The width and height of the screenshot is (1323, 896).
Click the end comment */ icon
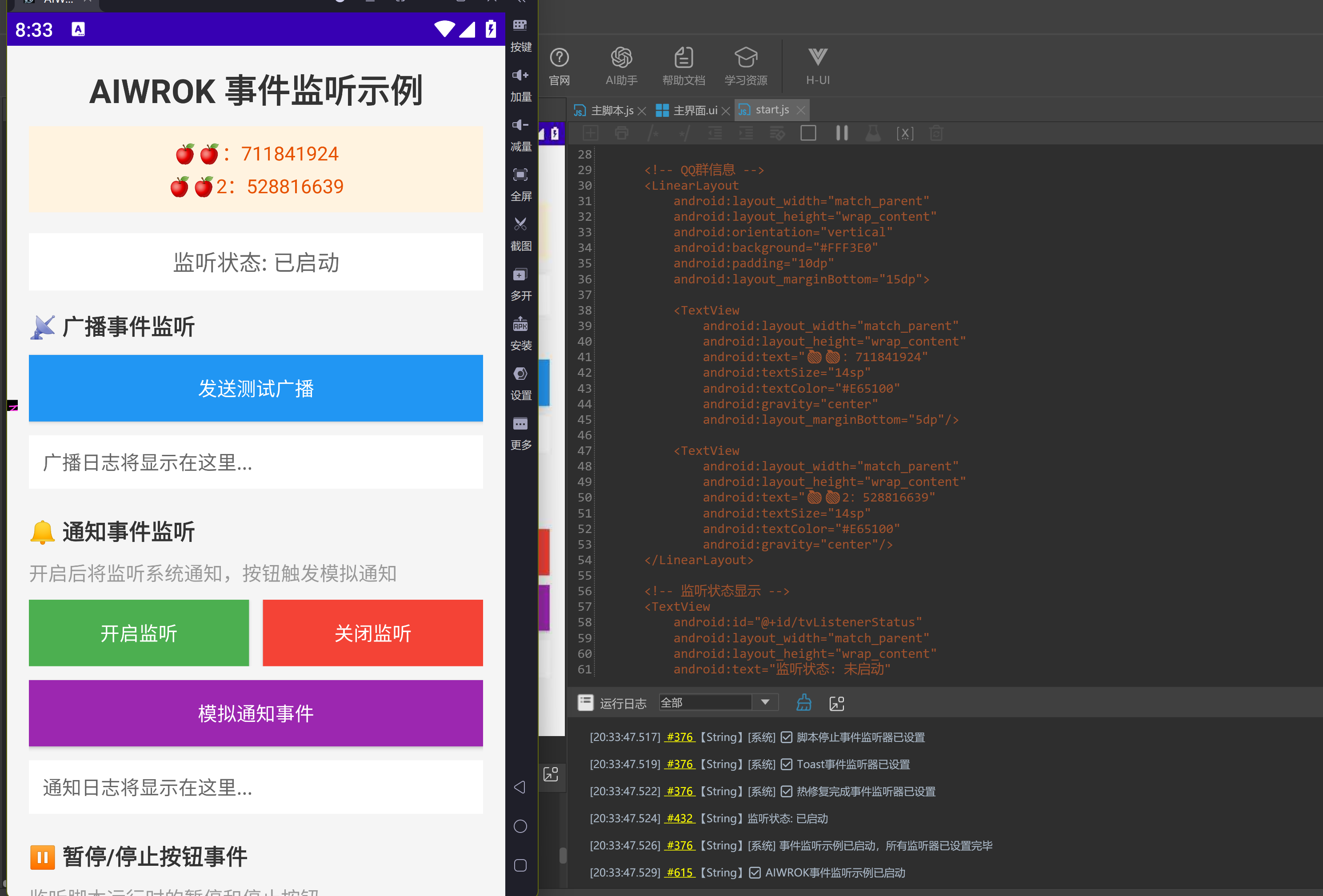683,133
